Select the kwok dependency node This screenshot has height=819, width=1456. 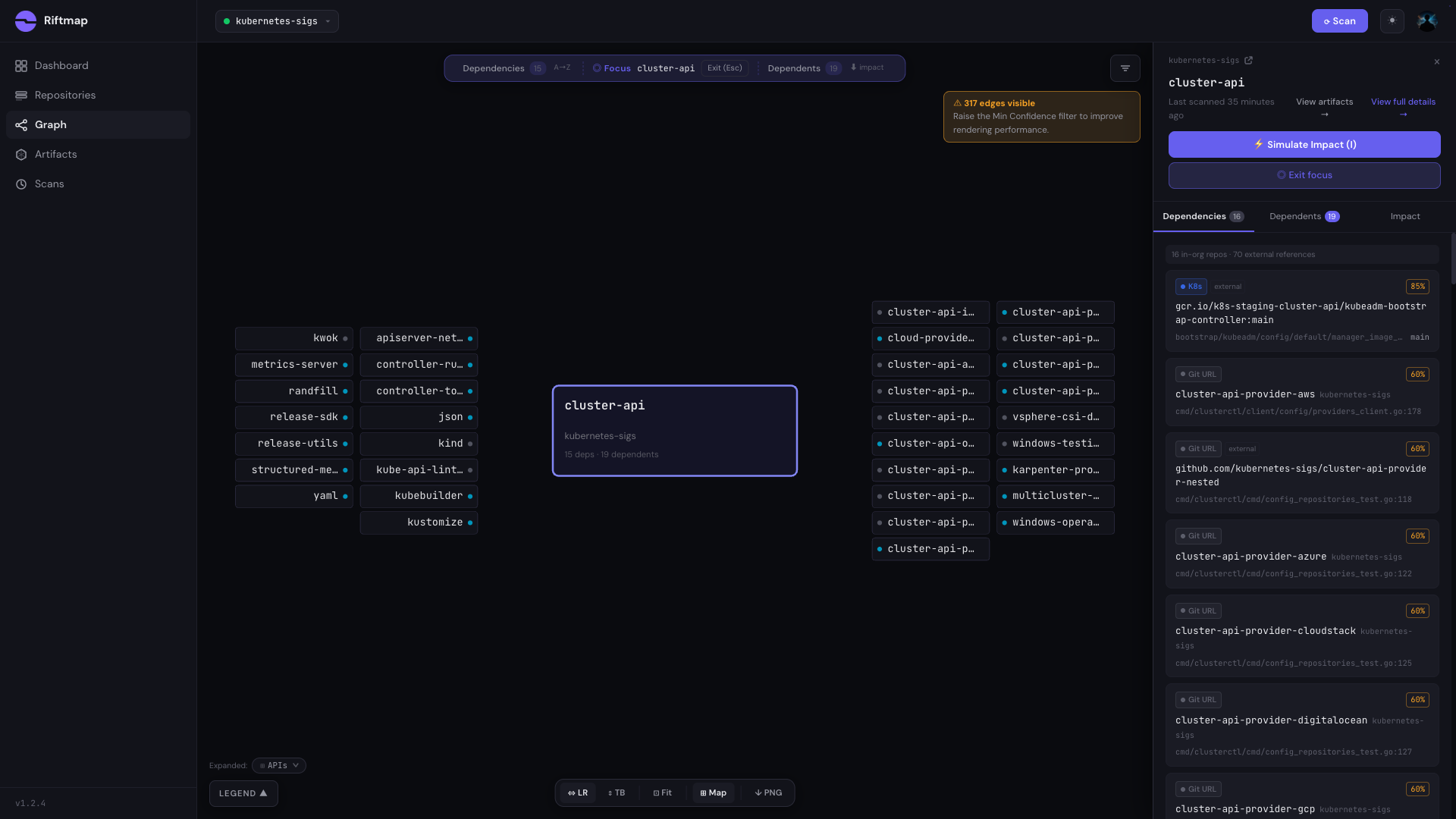tap(294, 338)
